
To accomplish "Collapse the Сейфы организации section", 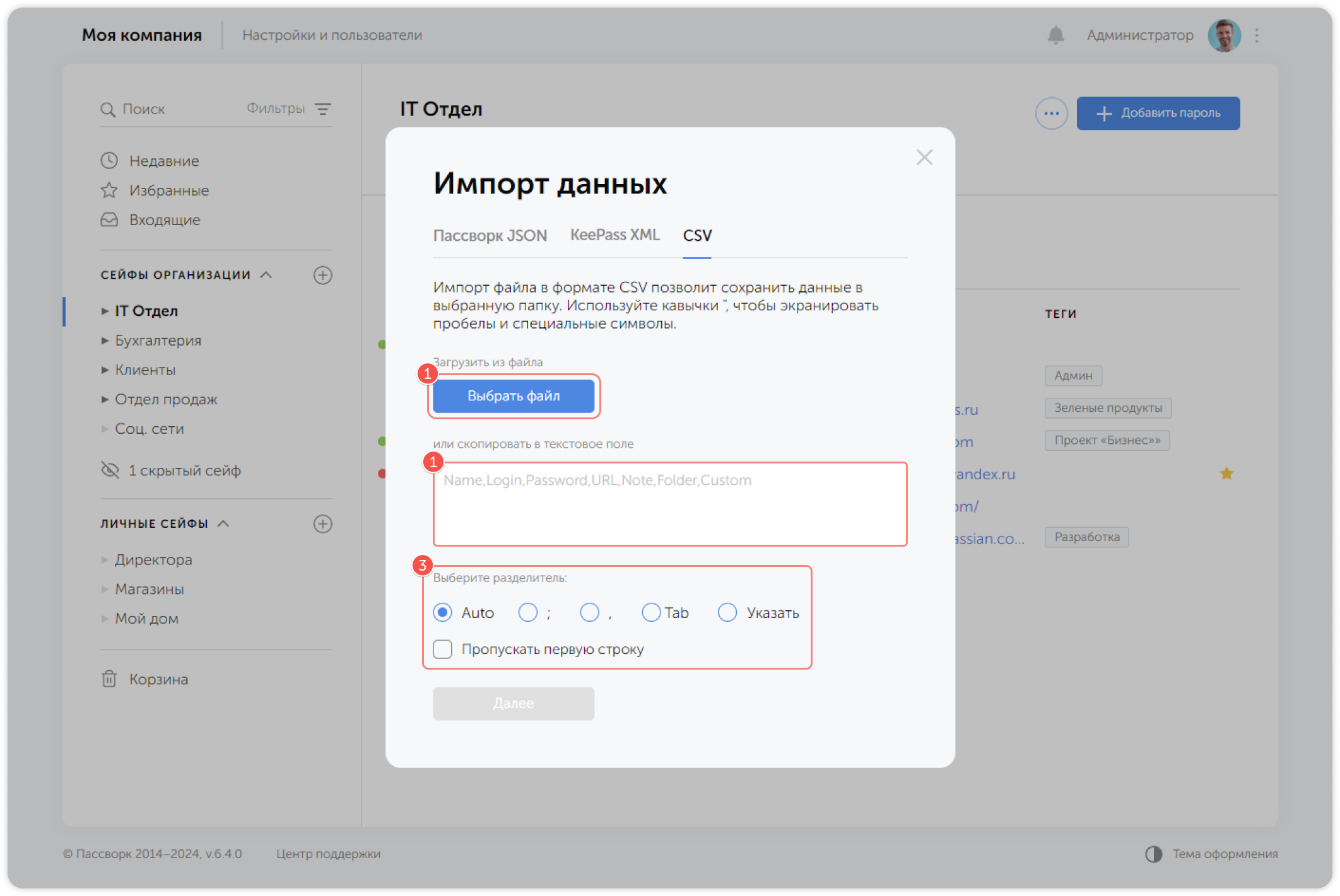I will click(x=265, y=275).
